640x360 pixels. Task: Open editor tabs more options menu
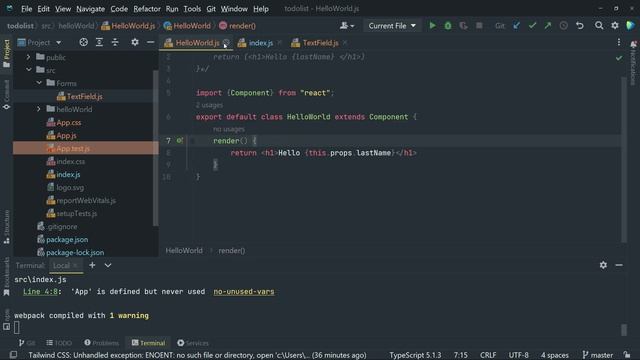click(619, 42)
